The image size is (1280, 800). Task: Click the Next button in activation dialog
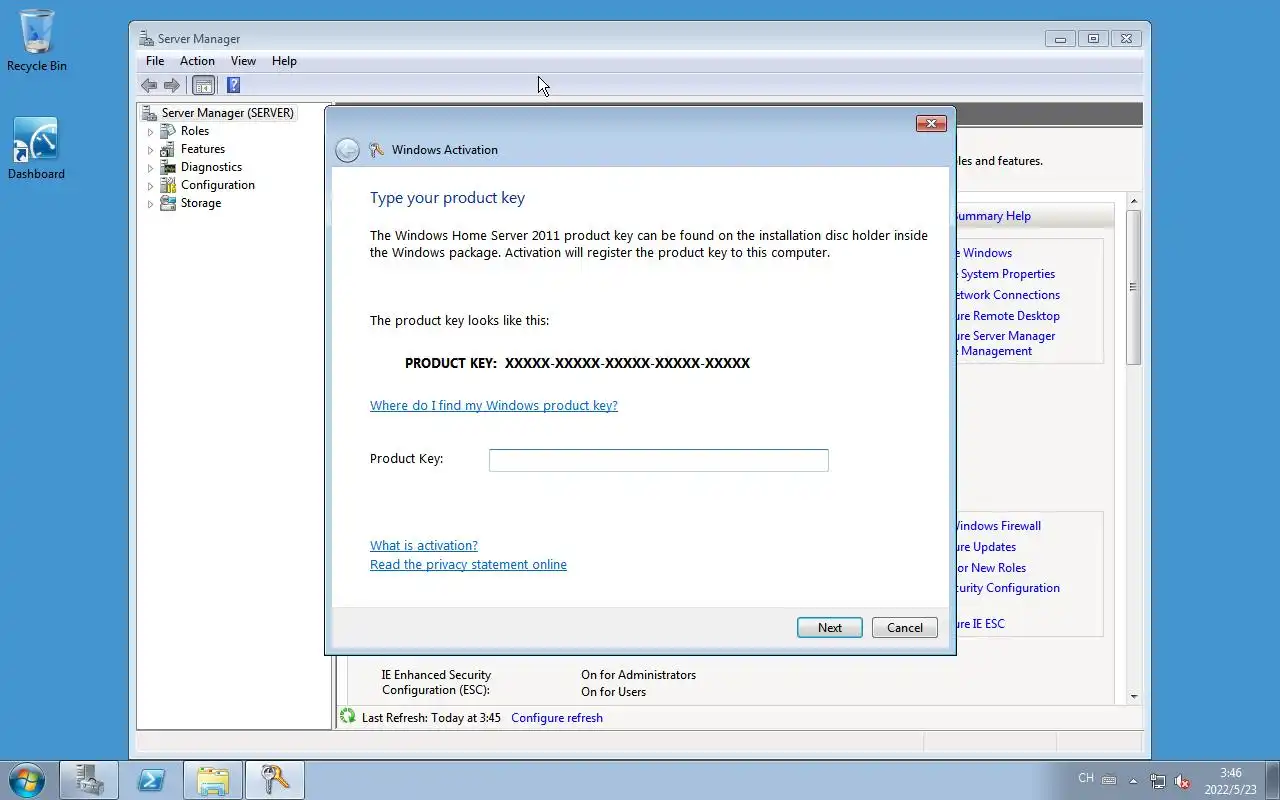click(x=830, y=628)
